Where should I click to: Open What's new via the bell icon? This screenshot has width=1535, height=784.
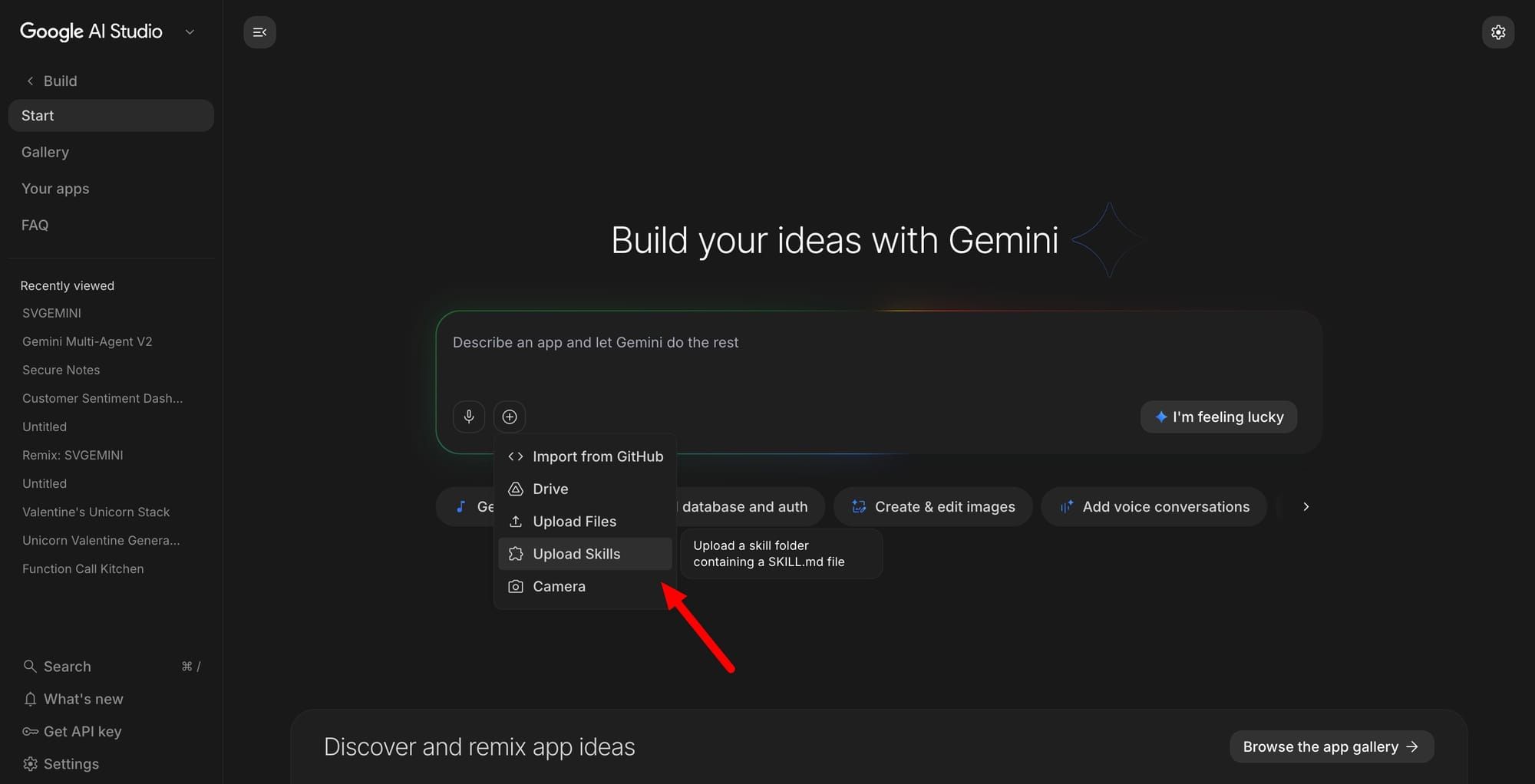[x=30, y=699]
